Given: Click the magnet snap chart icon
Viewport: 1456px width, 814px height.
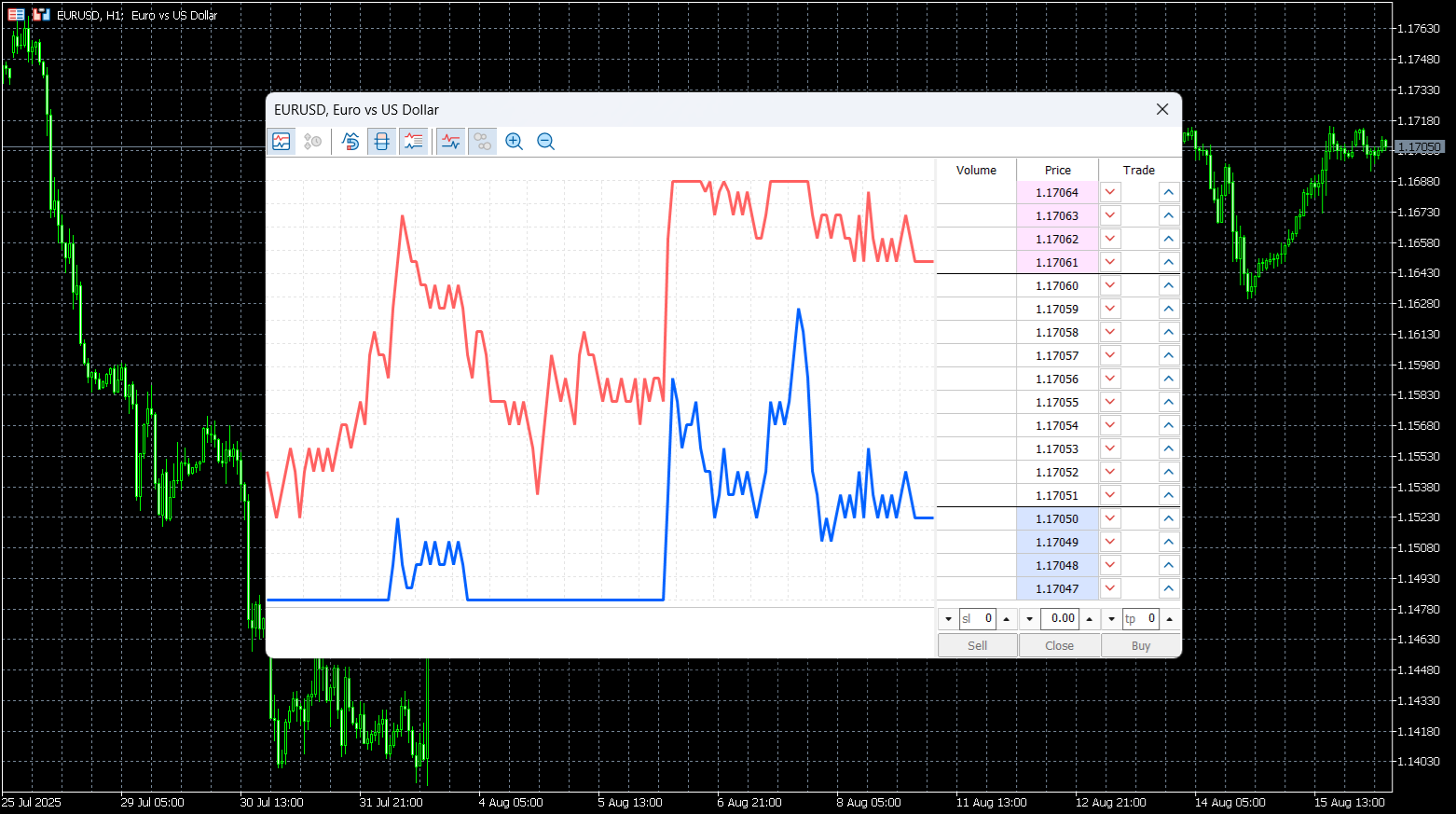Looking at the screenshot, I should [x=350, y=142].
